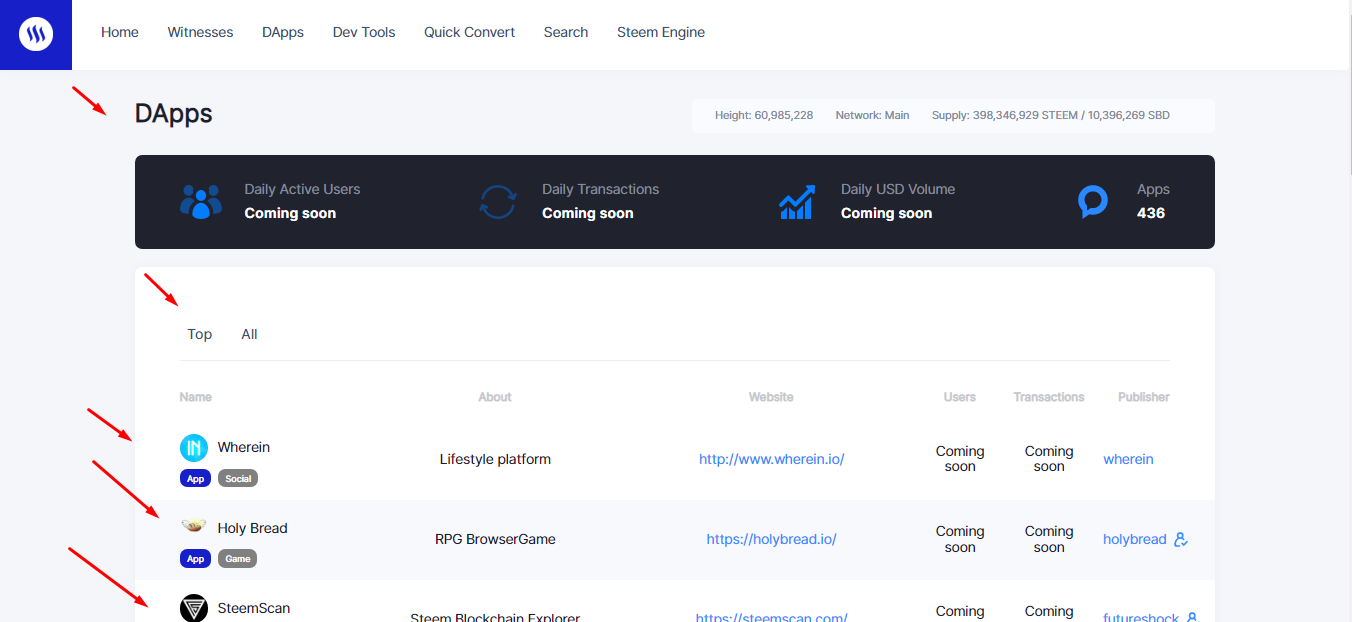This screenshot has width=1352, height=622.
Task: Click the verified user icon beside holybread
Action: pos(1181,539)
